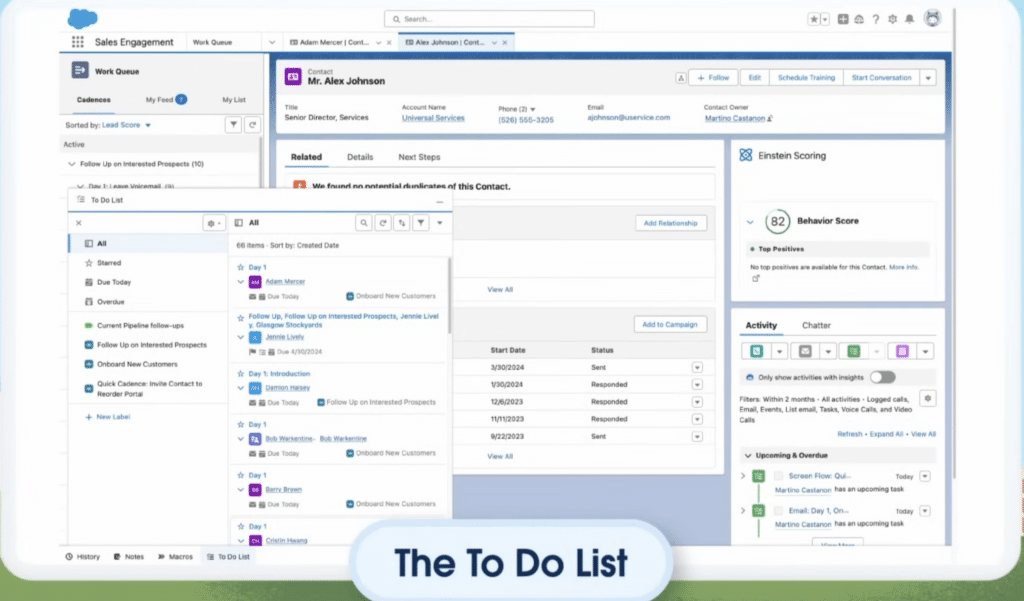Click the notifications bell icon
This screenshot has height=601, width=1024.
[x=910, y=19]
